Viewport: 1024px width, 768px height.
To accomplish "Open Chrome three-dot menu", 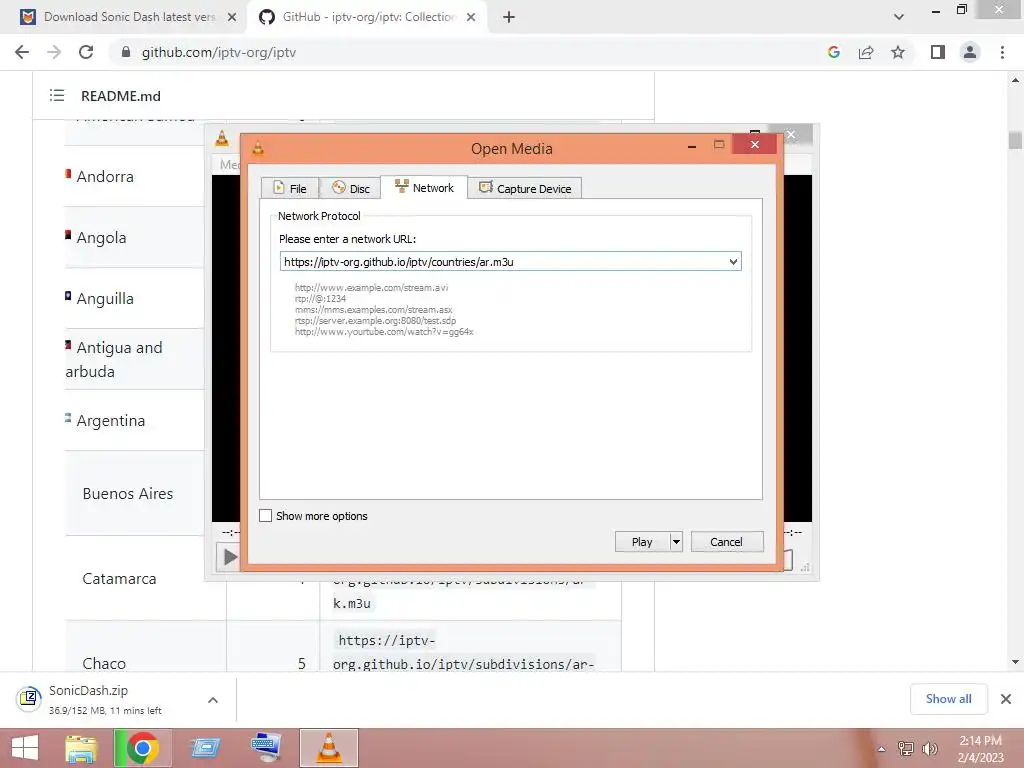I will tap(1002, 52).
